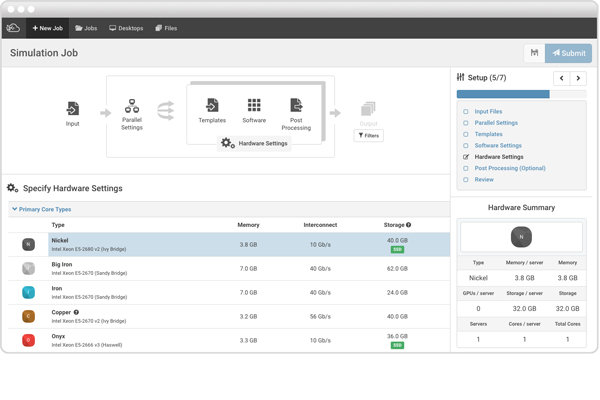The image size is (600, 400).
Task: Open the Desktops menu item
Action: pyautogui.click(x=126, y=28)
